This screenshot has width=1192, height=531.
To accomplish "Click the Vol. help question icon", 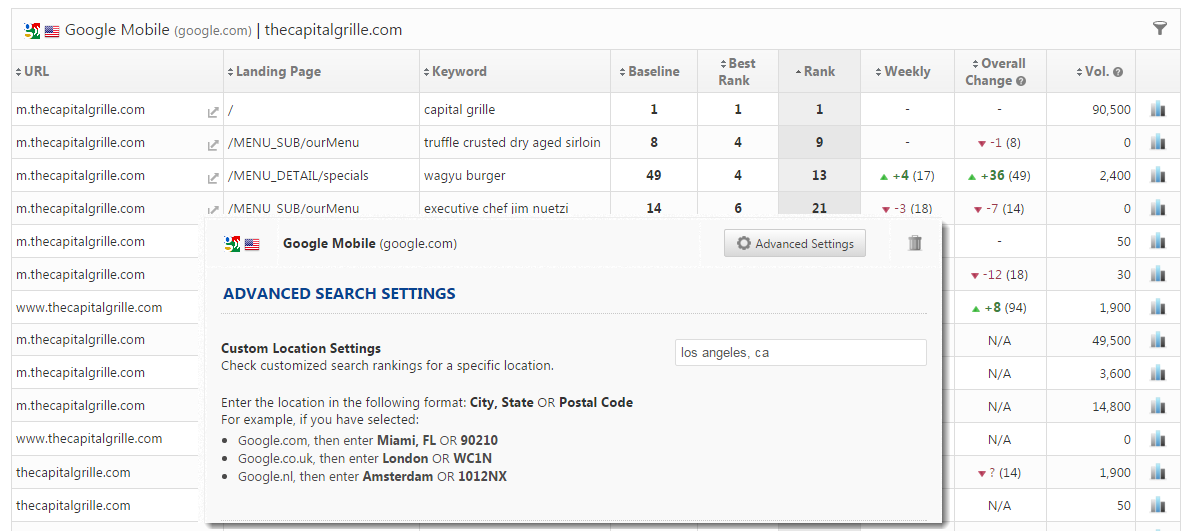I will pos(1118,72).
